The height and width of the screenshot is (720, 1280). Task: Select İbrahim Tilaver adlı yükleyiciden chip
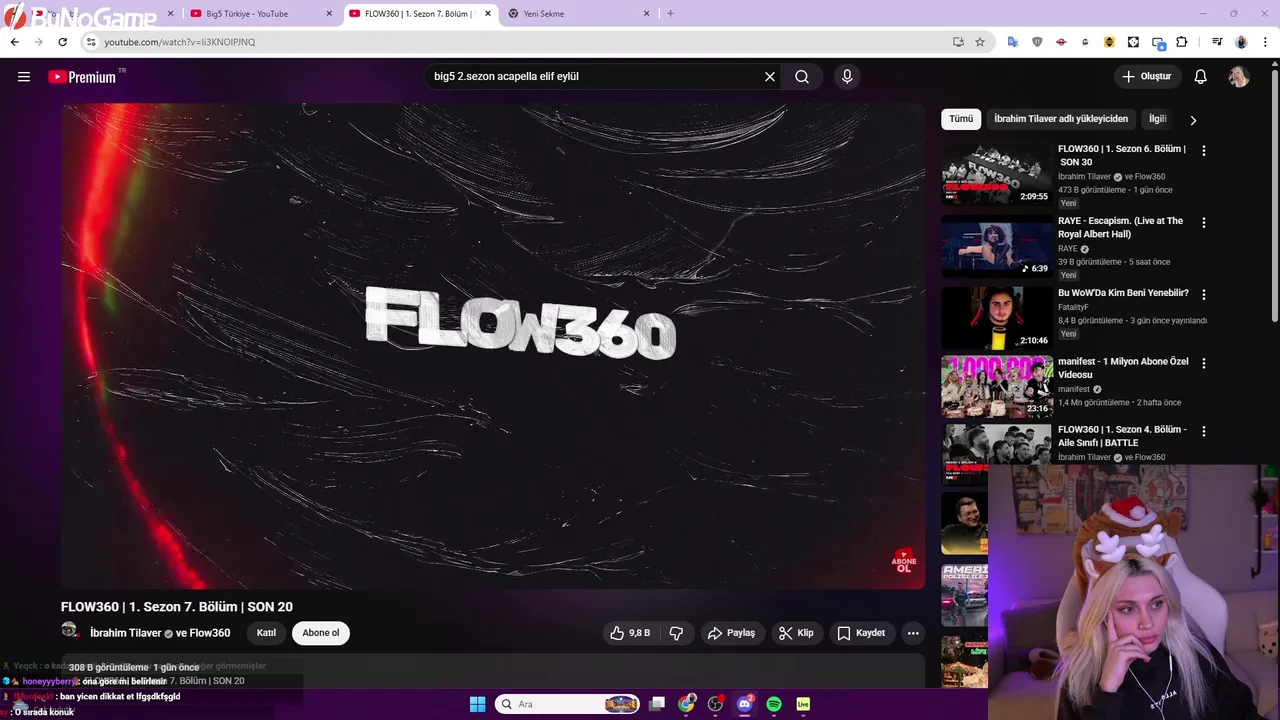[x=1061, y=119]
